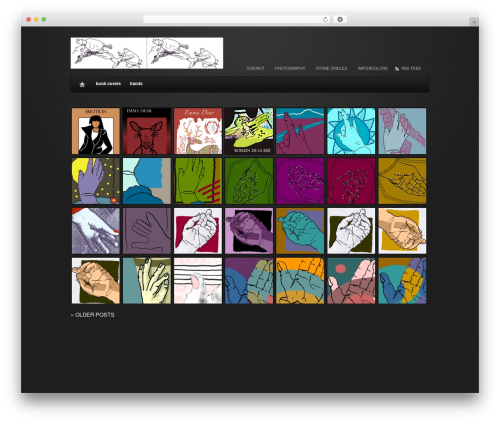Open the white hand on grey halftone thumbnail
The height and width of the screenshot is (423, 500).
point(96,231)
